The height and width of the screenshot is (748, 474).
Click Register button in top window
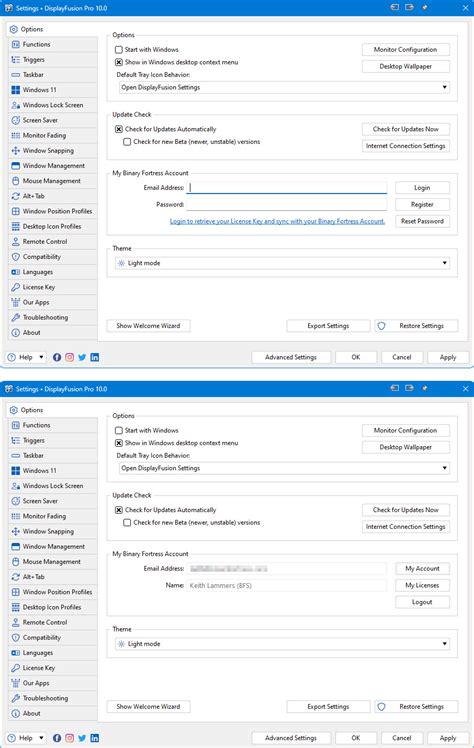(422, 205)
